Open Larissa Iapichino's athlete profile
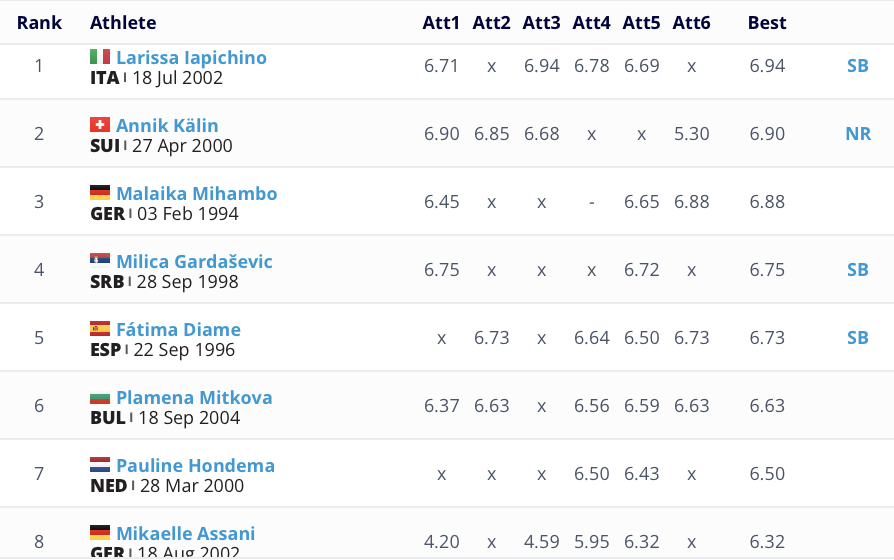Viewport: 894px width, 560px height. point(191,58)
